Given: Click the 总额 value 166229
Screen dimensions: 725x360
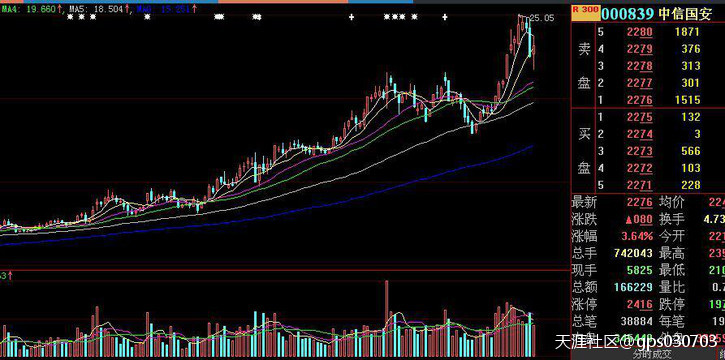Looking at the screenshot, I should (633, 287).
